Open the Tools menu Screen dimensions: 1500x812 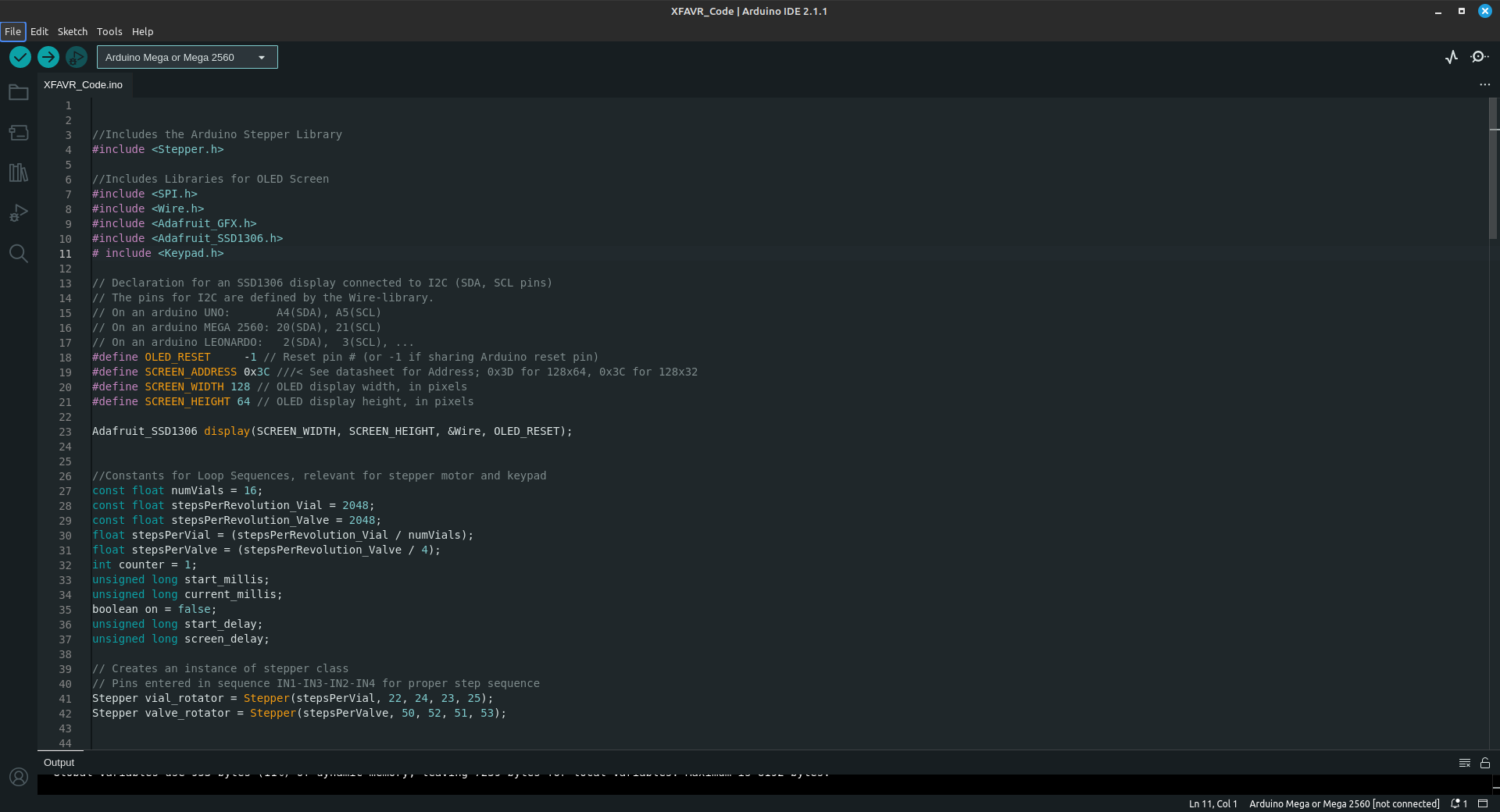point(109,31)
